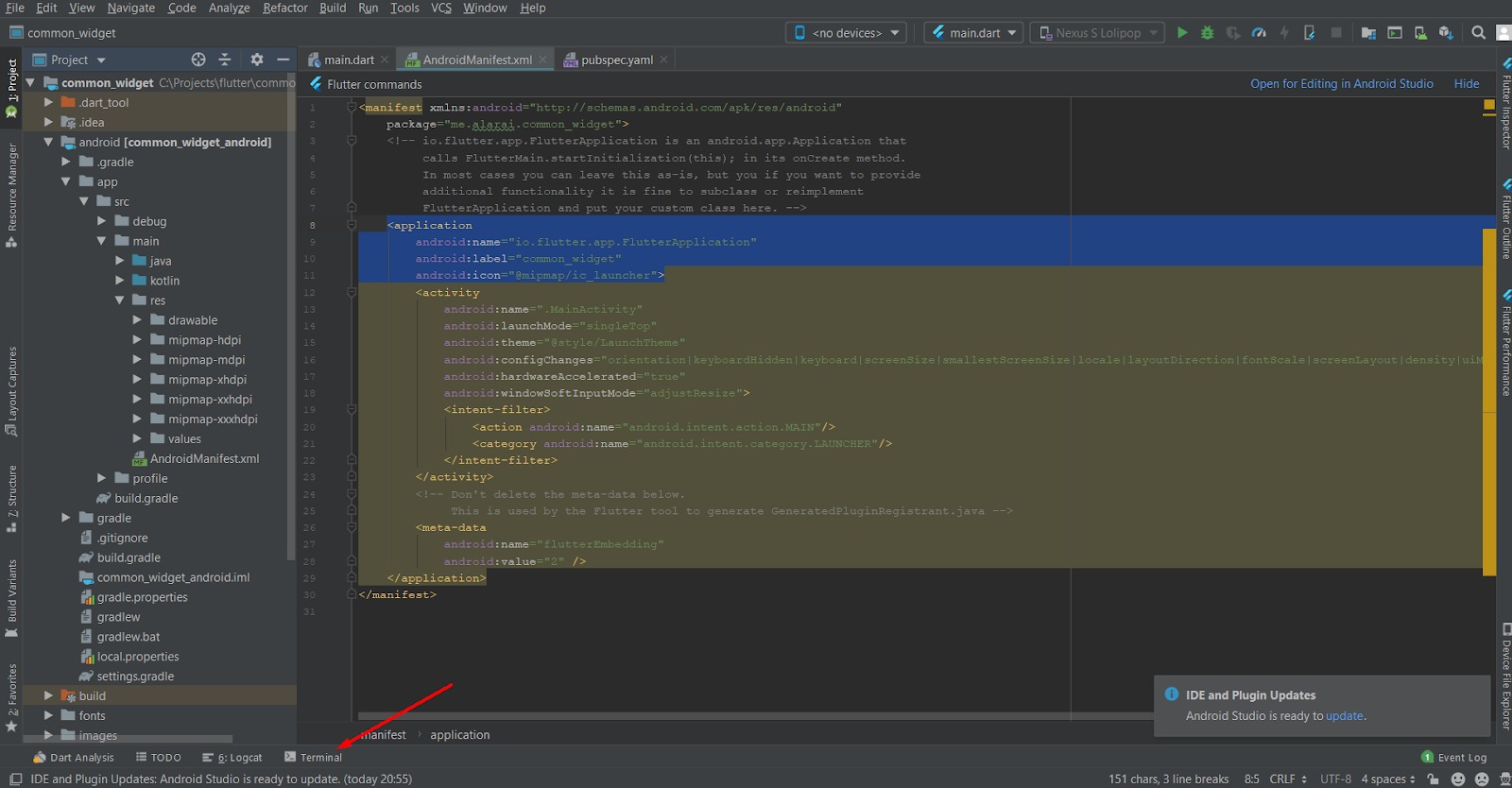Run the app with the green play button
This screenshot has width=1512, height=788.
point(1181,33)
